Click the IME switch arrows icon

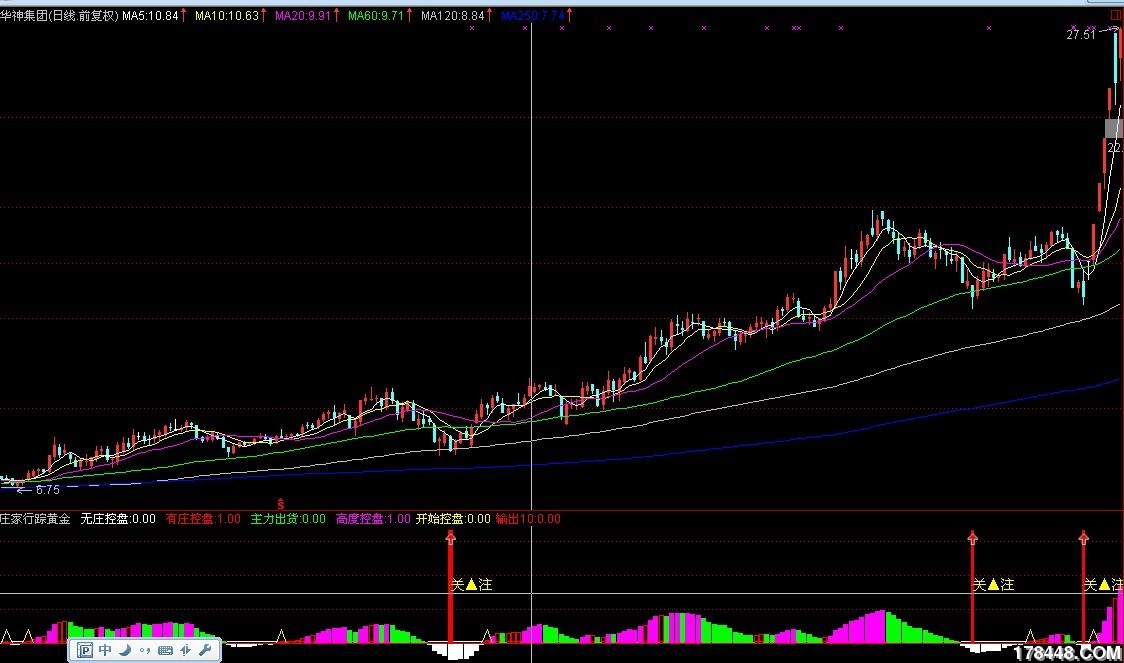[185, 650]
